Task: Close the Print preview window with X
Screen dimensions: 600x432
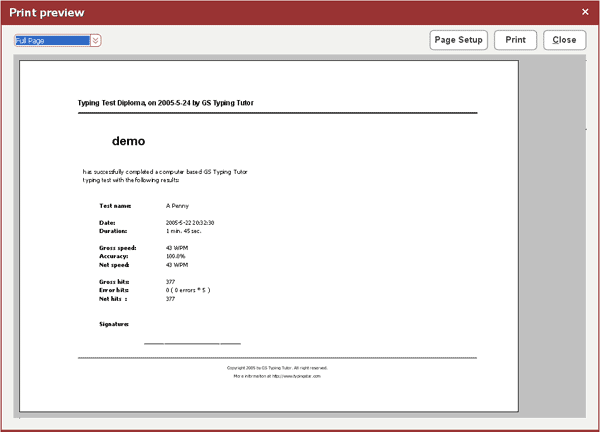Action: 585,12
